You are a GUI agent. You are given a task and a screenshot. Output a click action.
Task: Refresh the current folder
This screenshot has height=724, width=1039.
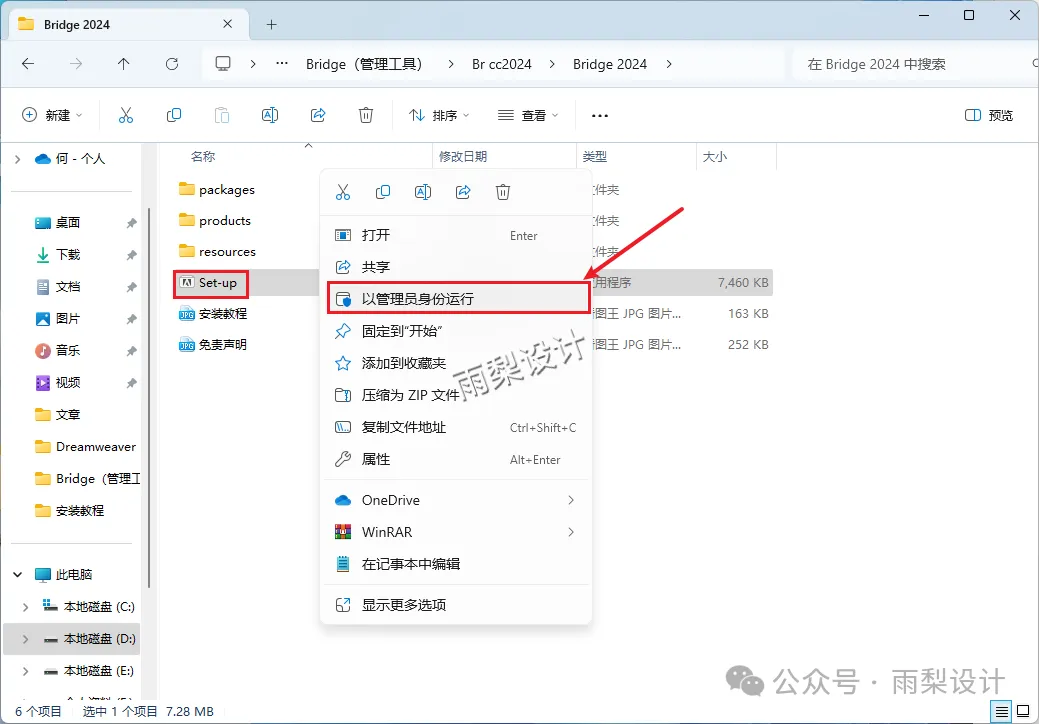[x=172, y=64]
